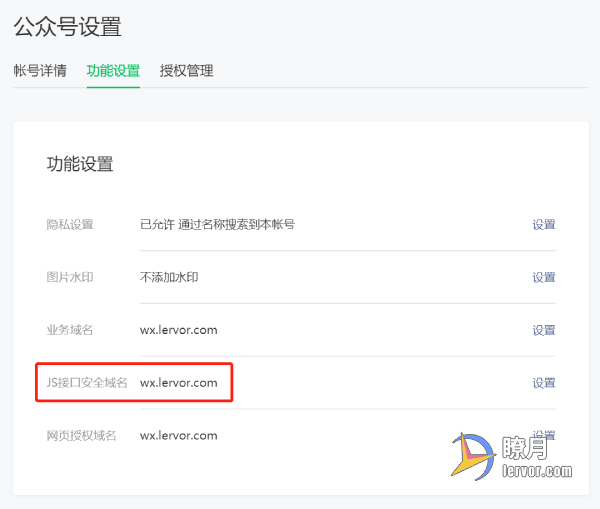Click the 业务域名 label

70,330
